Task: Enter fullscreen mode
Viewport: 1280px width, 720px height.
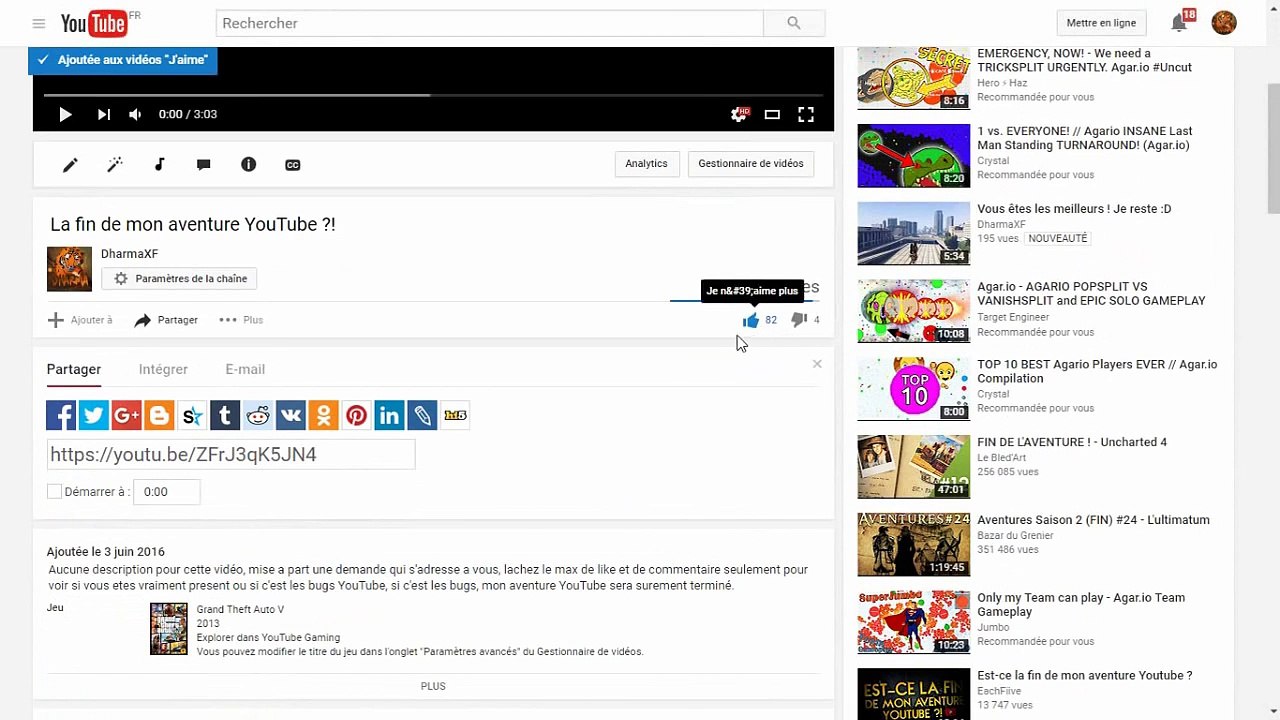Action: [806, 114]
